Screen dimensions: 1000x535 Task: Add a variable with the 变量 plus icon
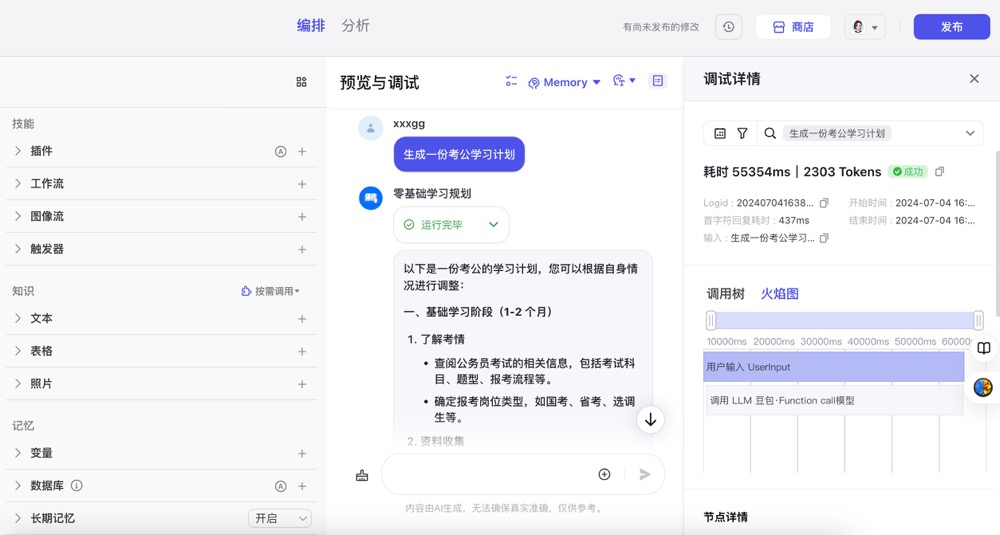click(302, 453)
